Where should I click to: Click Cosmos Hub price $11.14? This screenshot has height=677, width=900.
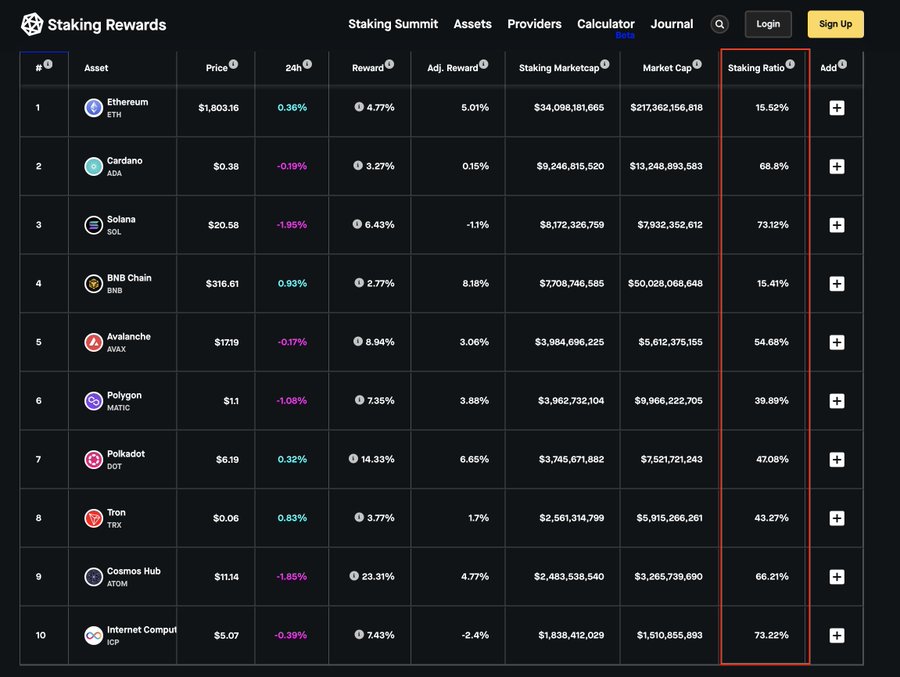pyautogui.click(x=227, y=577)
